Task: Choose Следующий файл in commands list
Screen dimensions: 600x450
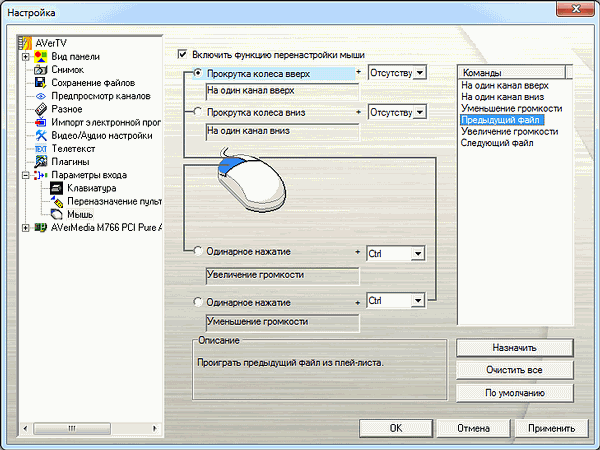Action: tap(497, 143)
